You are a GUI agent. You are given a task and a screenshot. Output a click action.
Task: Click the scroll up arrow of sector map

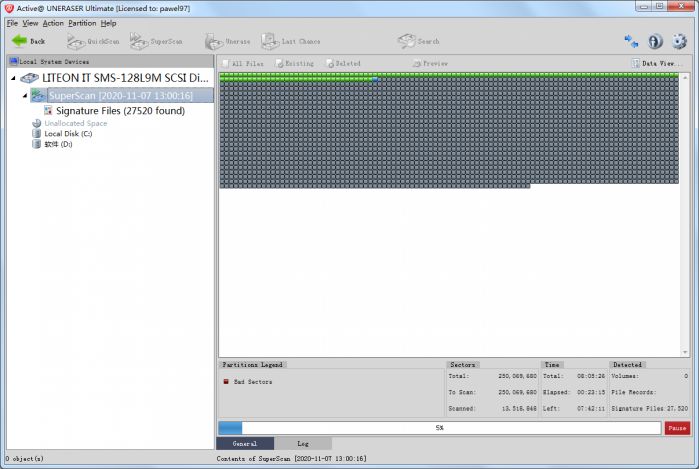[685, 78]
